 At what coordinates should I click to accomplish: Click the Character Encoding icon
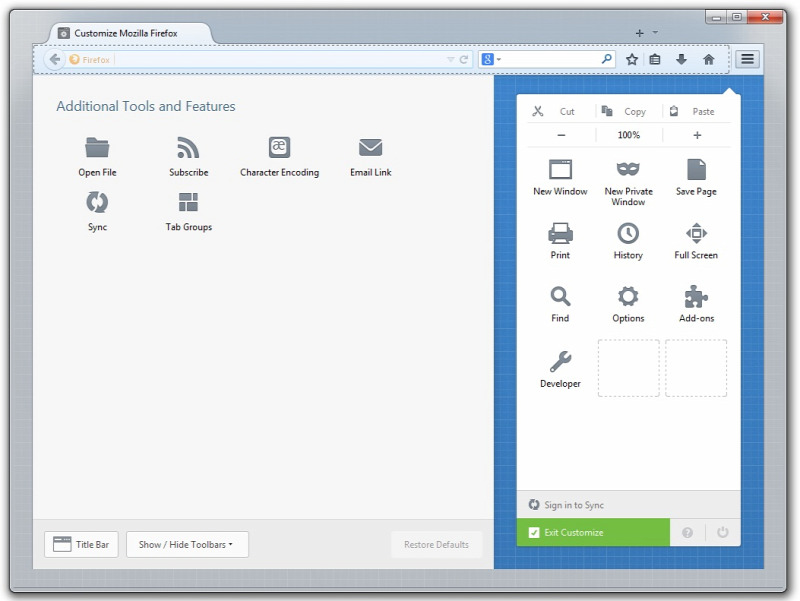point(279,147)
